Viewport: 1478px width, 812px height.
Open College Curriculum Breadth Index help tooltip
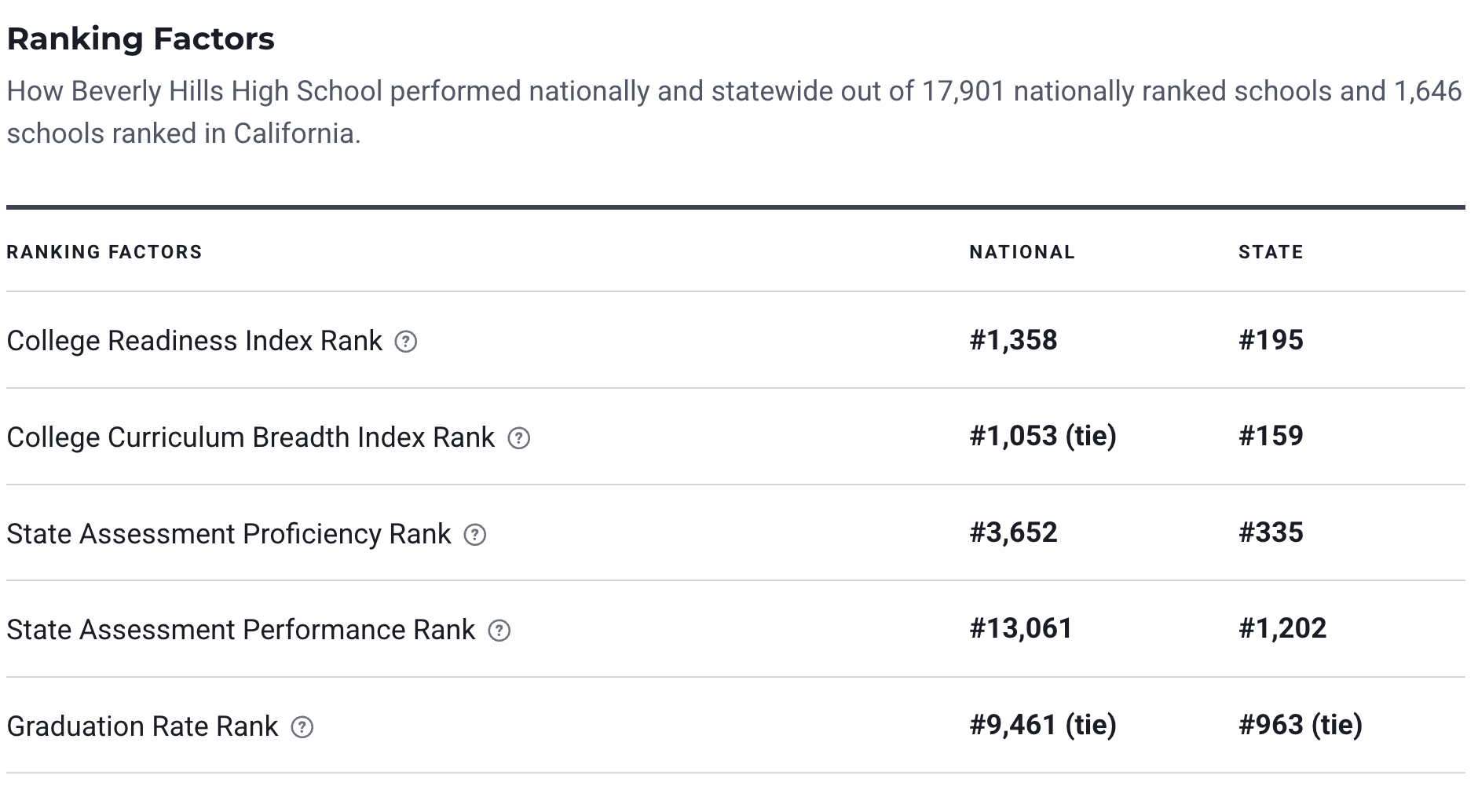pos(518,438)
